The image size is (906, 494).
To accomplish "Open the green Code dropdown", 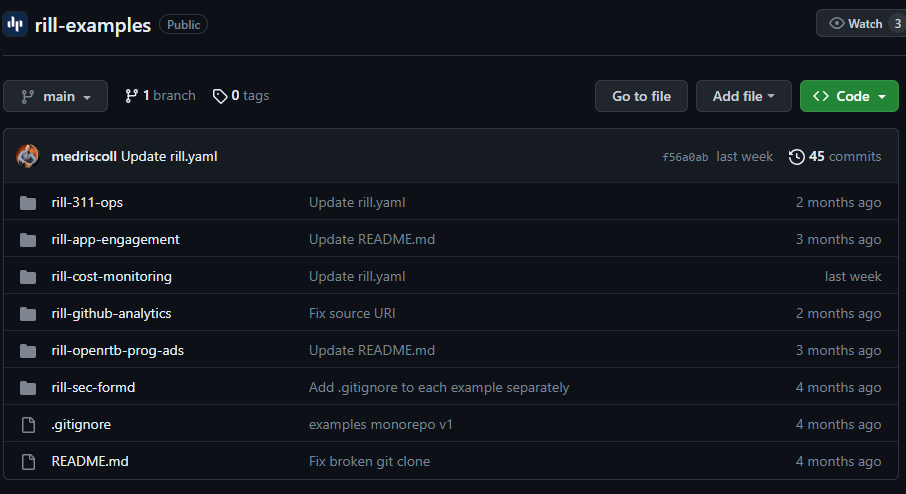I will 849,96.
